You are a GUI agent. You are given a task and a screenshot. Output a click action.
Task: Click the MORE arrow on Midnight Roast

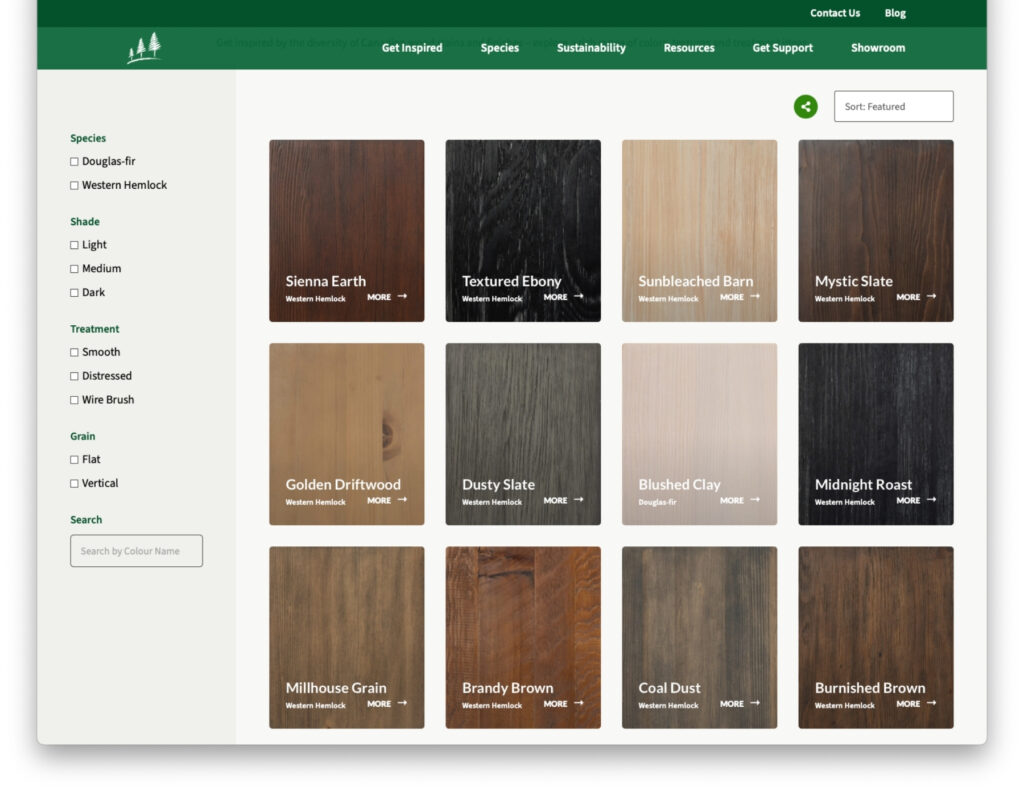916,500
